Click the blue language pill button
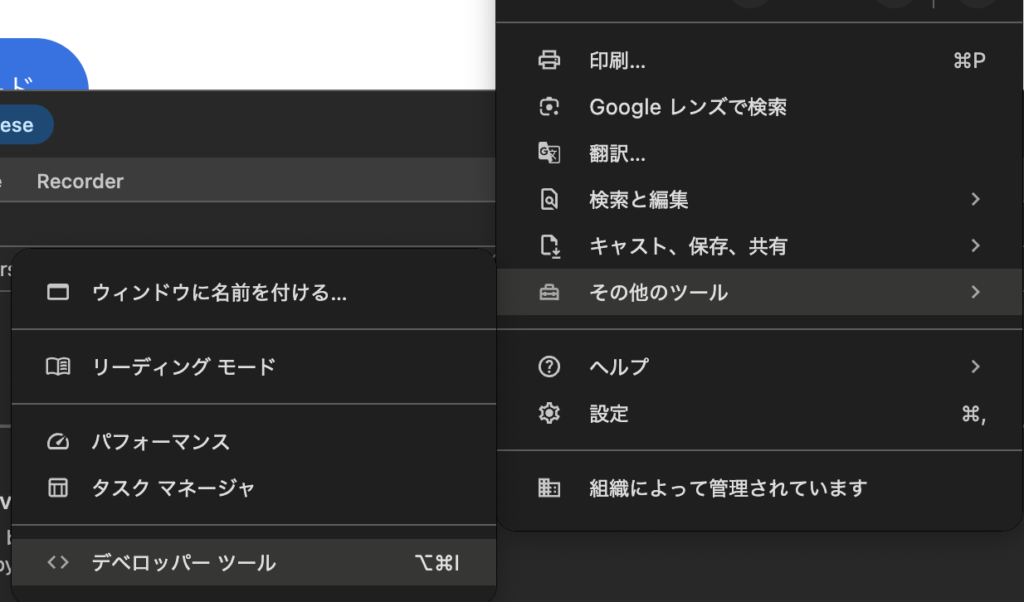The image size is (1024, 602). pos(20,124)
